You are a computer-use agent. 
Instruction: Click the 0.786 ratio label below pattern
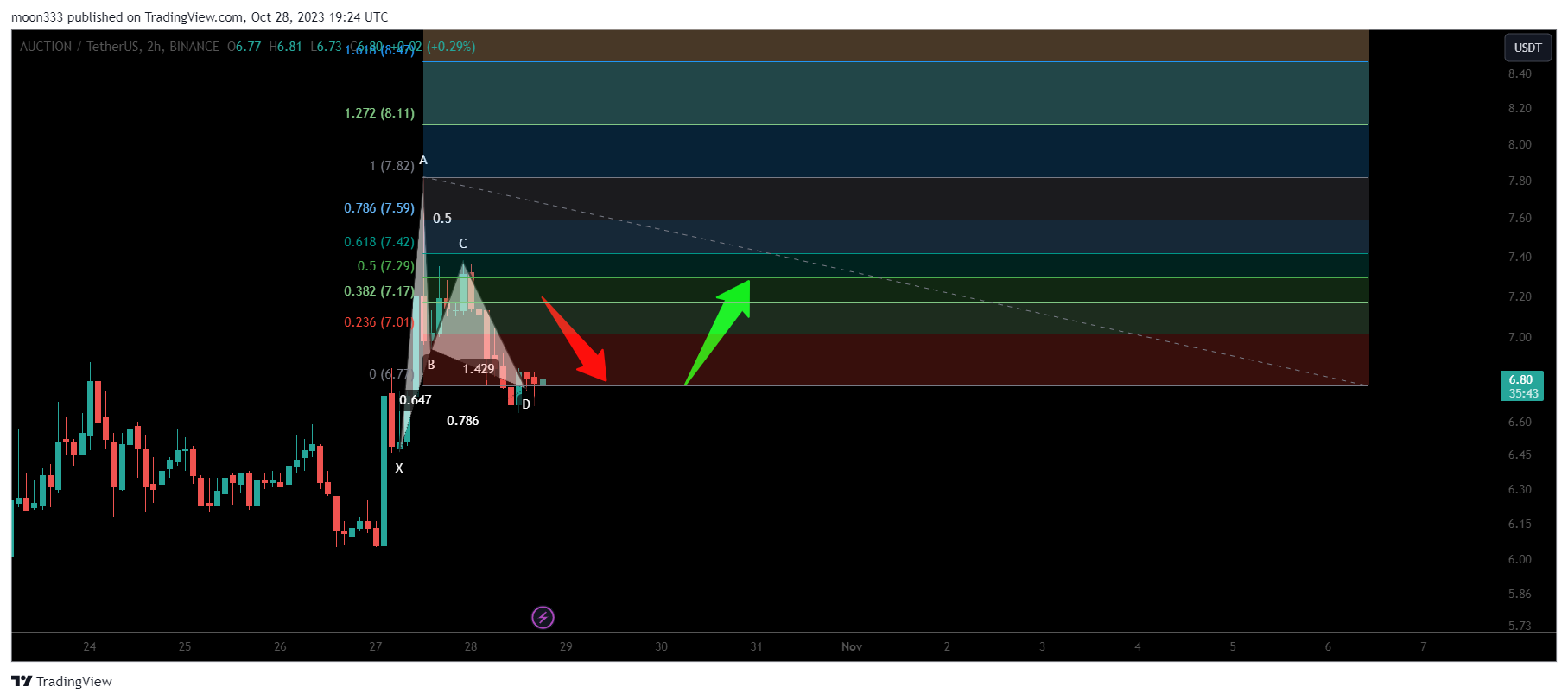tap(463, 421)
